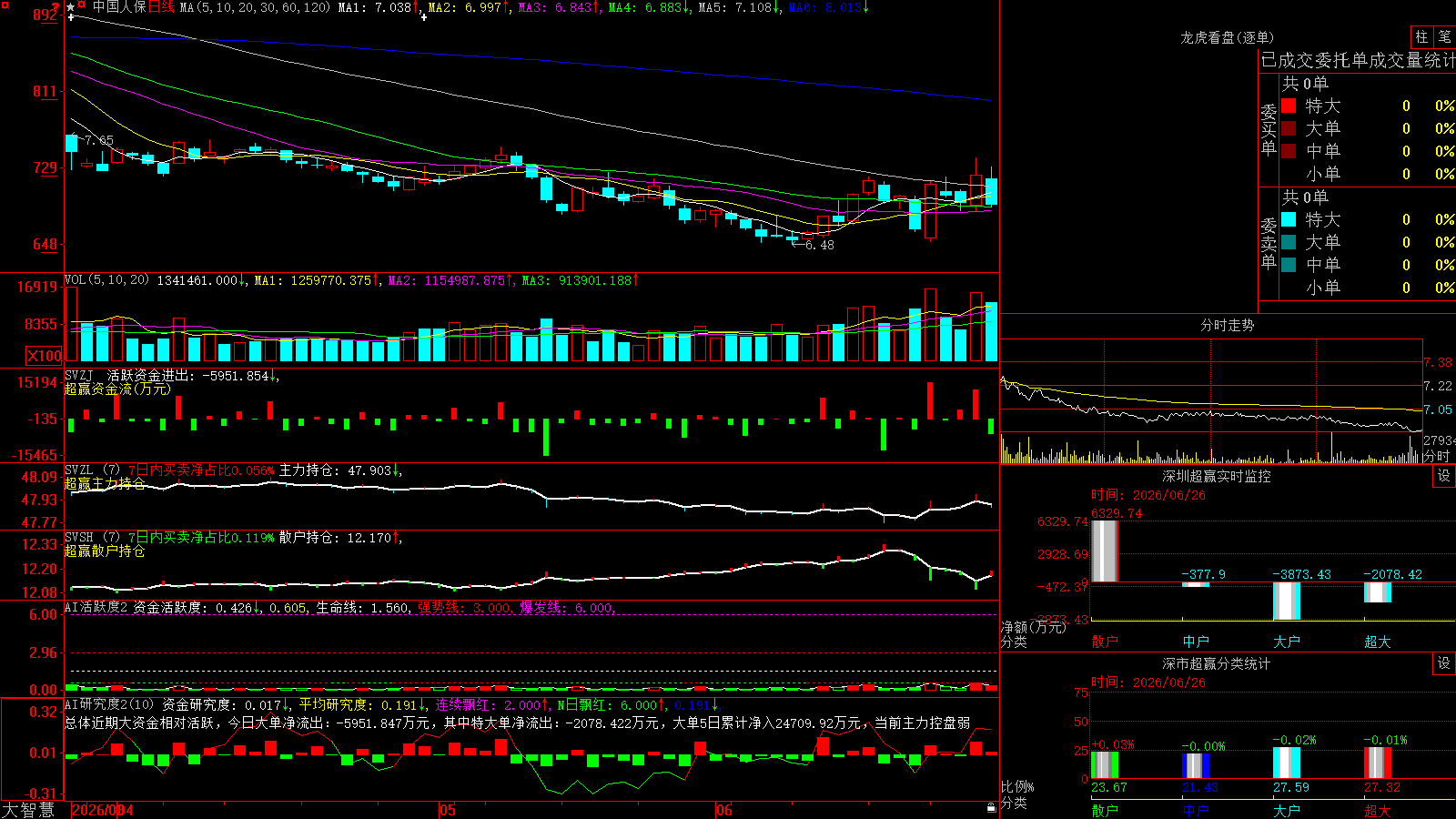Click the 超赢散户持仓 label

point(105,551)
